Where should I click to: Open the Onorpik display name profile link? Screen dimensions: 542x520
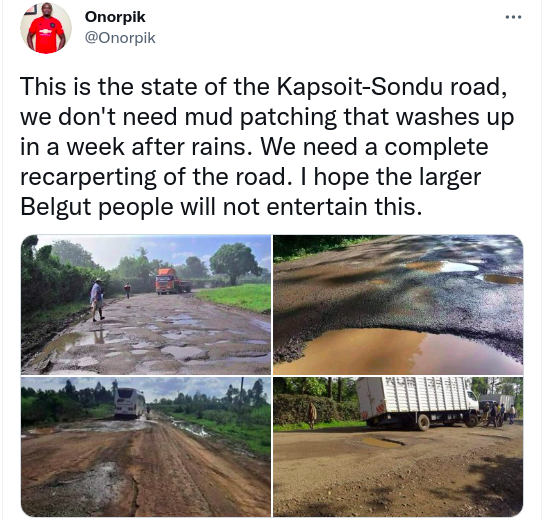click(115, 17)
